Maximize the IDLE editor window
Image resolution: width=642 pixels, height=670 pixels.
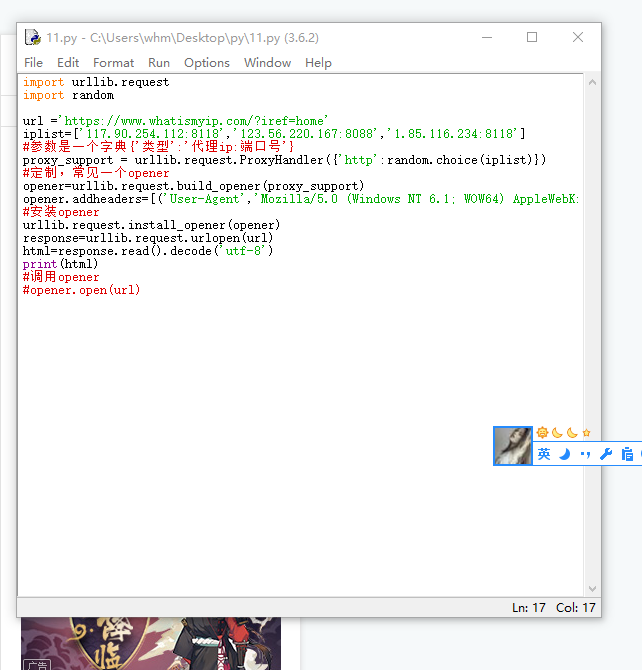coord(532,38)
